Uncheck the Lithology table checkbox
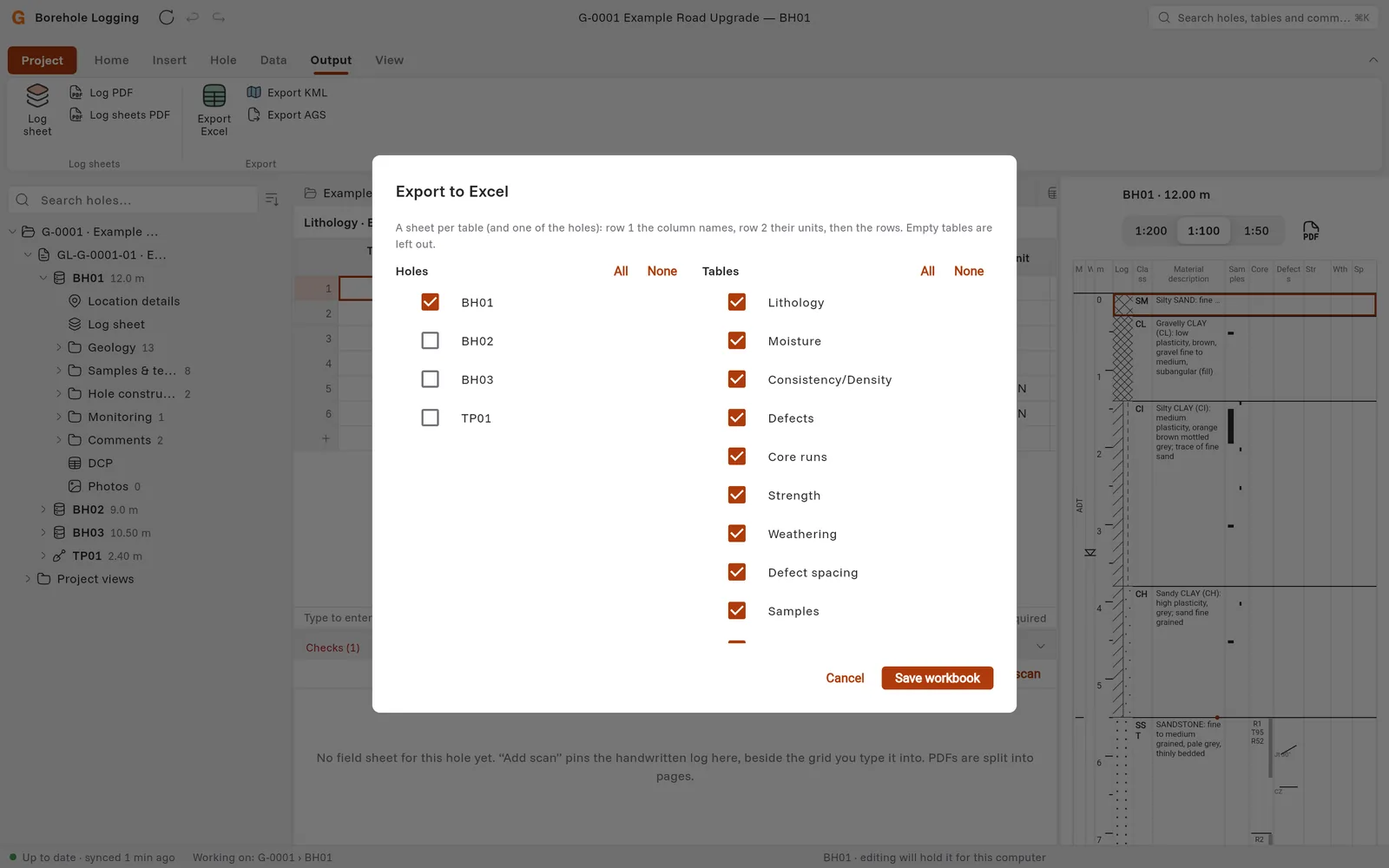Viewport: 1389px width, 868px height. tap(737, 302)
